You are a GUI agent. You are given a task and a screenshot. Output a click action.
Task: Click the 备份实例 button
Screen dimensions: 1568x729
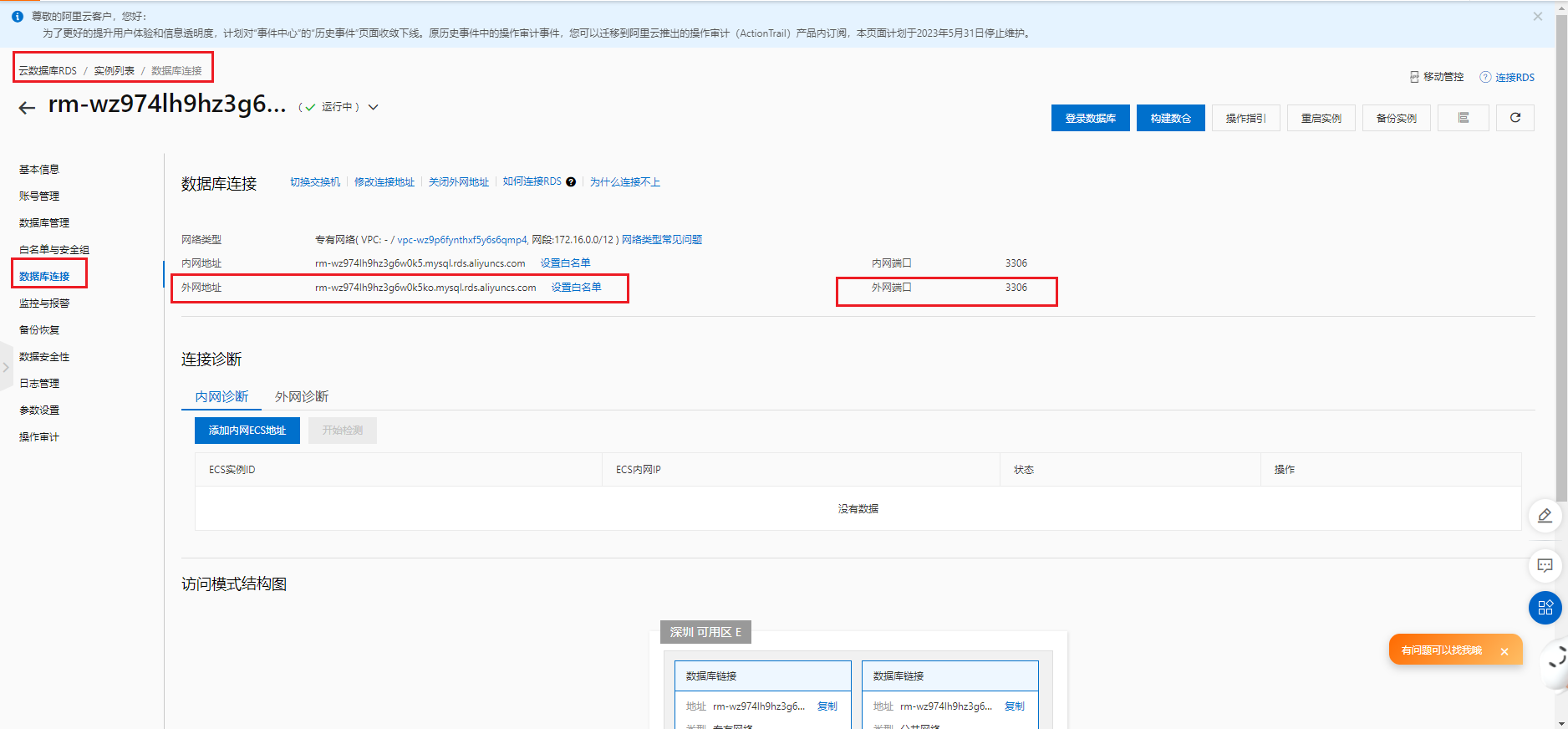pyautogui.click(x=1396, y=118)
